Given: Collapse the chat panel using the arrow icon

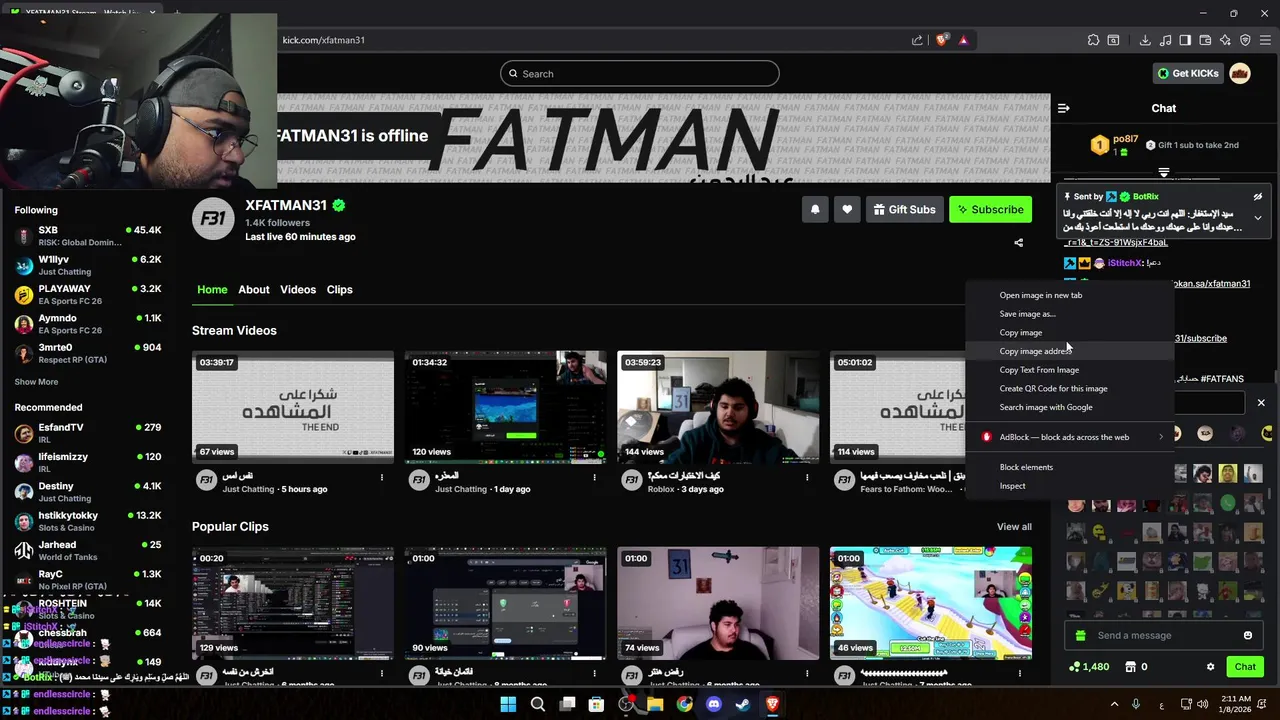Looking at the screenshot, I should [1064, 108].
